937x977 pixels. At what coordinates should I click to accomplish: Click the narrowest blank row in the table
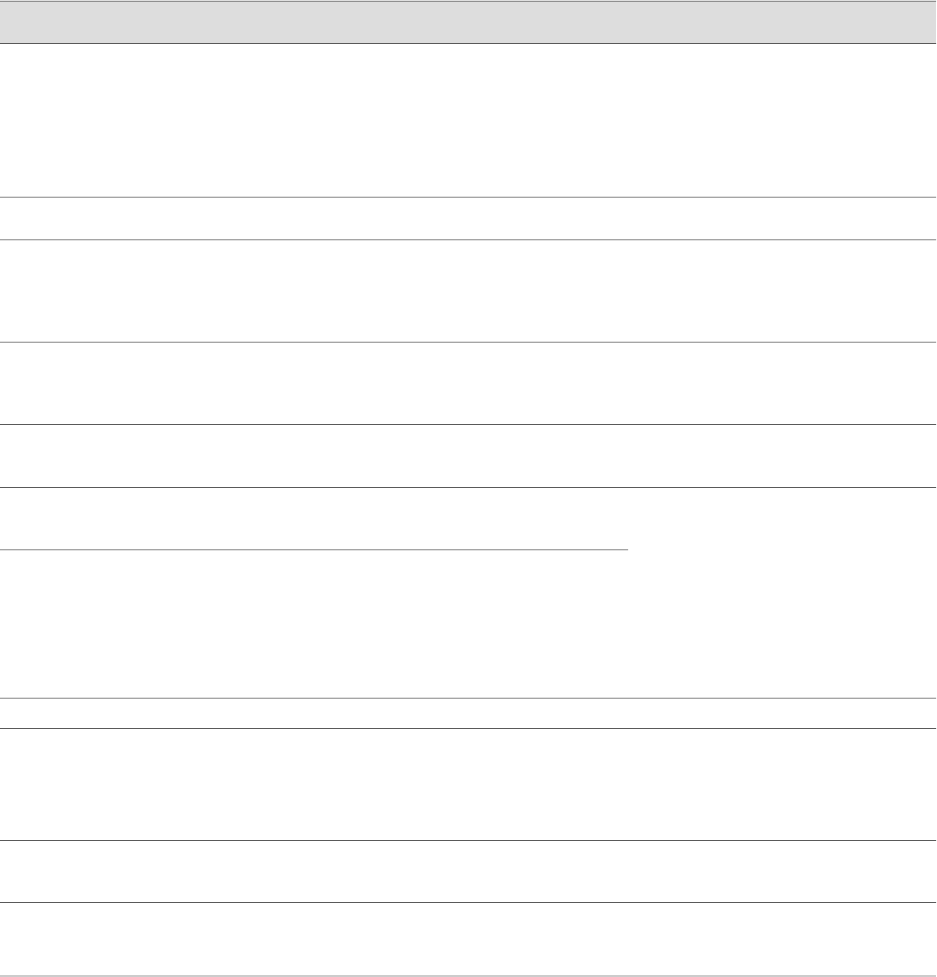(x=468, y=713)
